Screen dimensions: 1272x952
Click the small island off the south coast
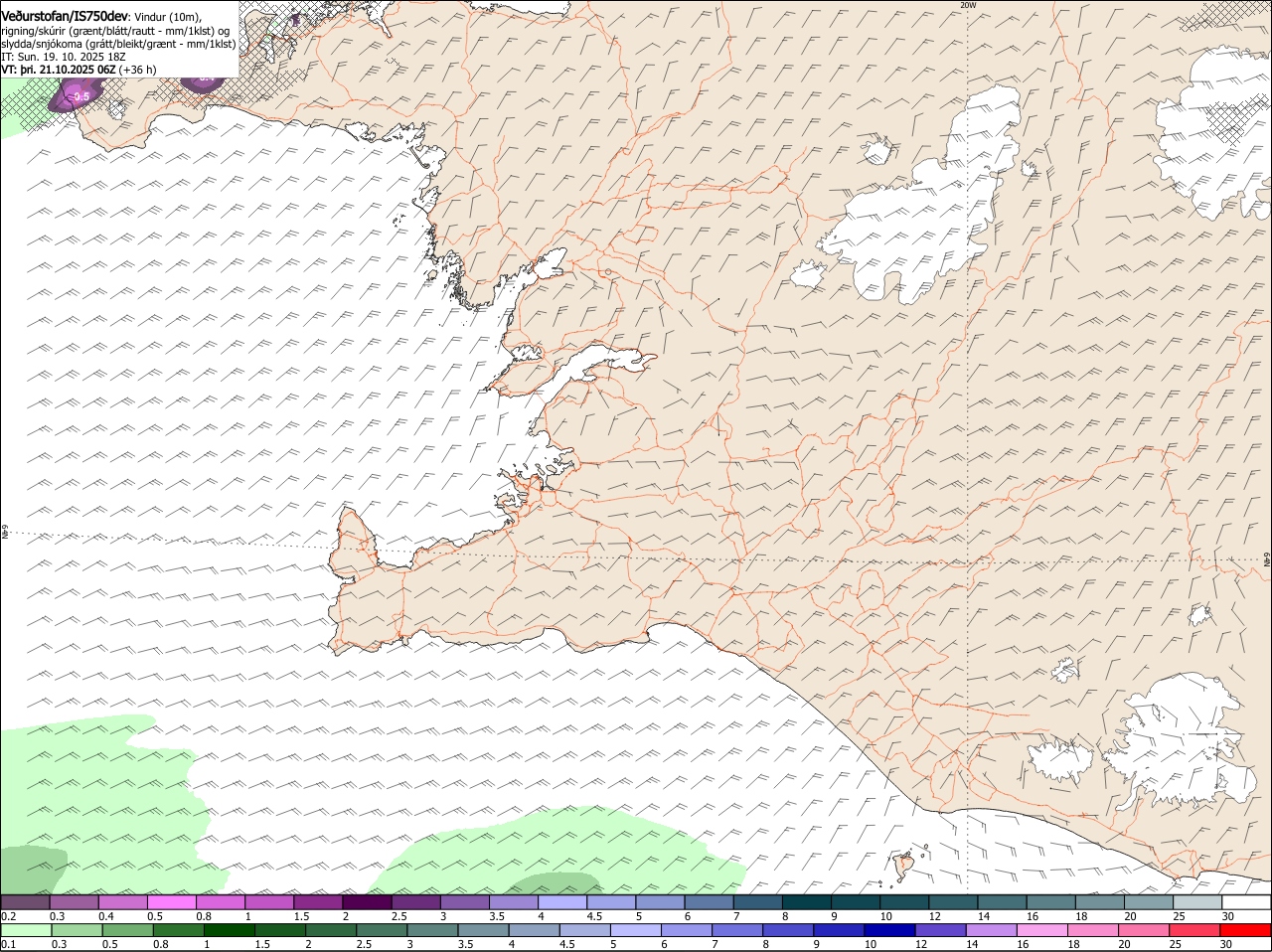903,867
